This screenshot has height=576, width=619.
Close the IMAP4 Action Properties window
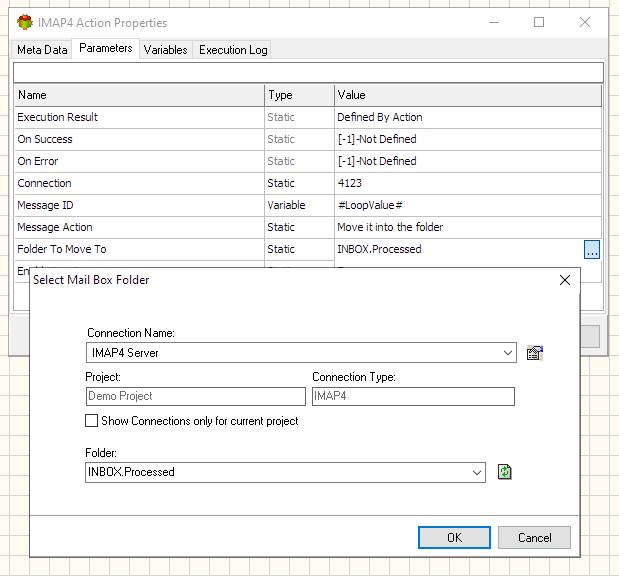point(585,22)
